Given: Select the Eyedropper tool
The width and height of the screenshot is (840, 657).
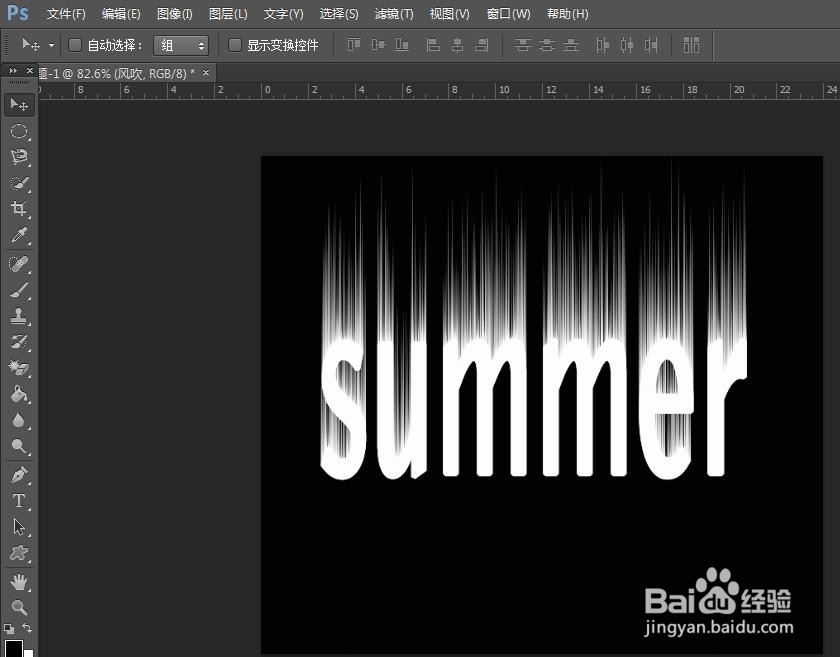Looking at the screenshot, I should pos(19,235).
